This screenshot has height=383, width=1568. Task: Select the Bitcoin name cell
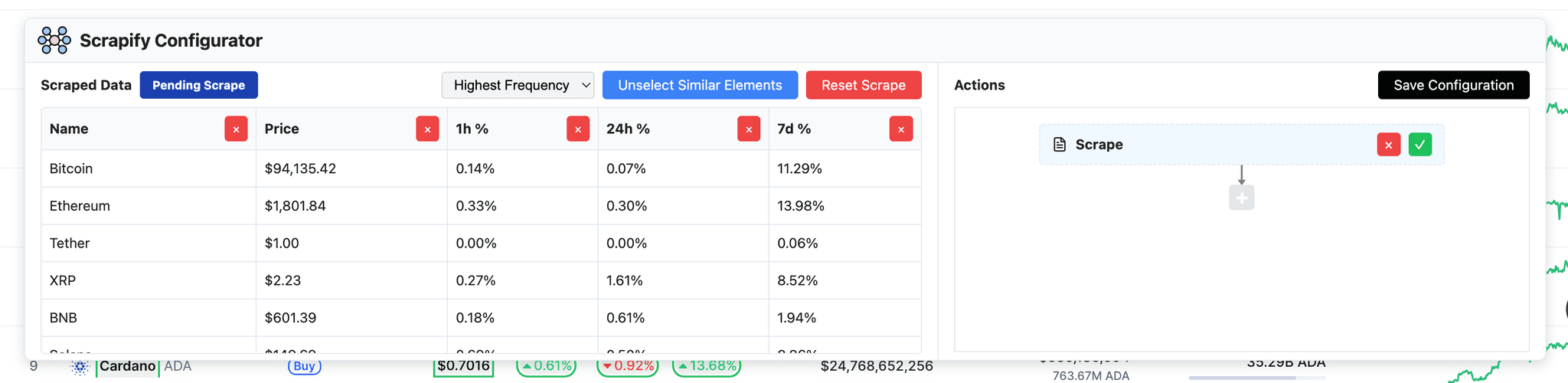click(149, 169)
